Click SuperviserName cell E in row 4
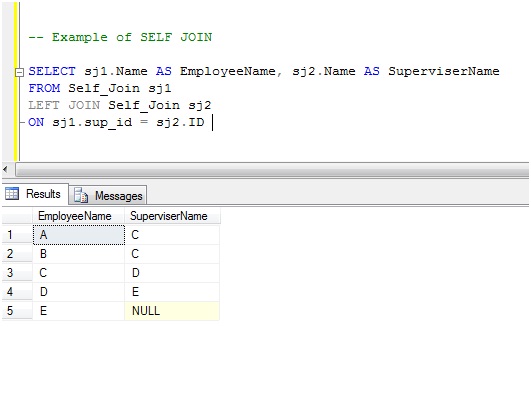The height and width of the screenshot is (397, 531). pyautogui.click(x=172, y=292)
